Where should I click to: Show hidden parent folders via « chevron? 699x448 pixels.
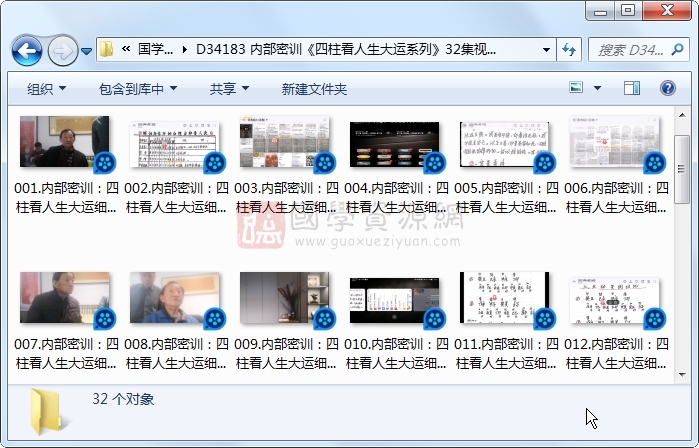coord(126,49)
